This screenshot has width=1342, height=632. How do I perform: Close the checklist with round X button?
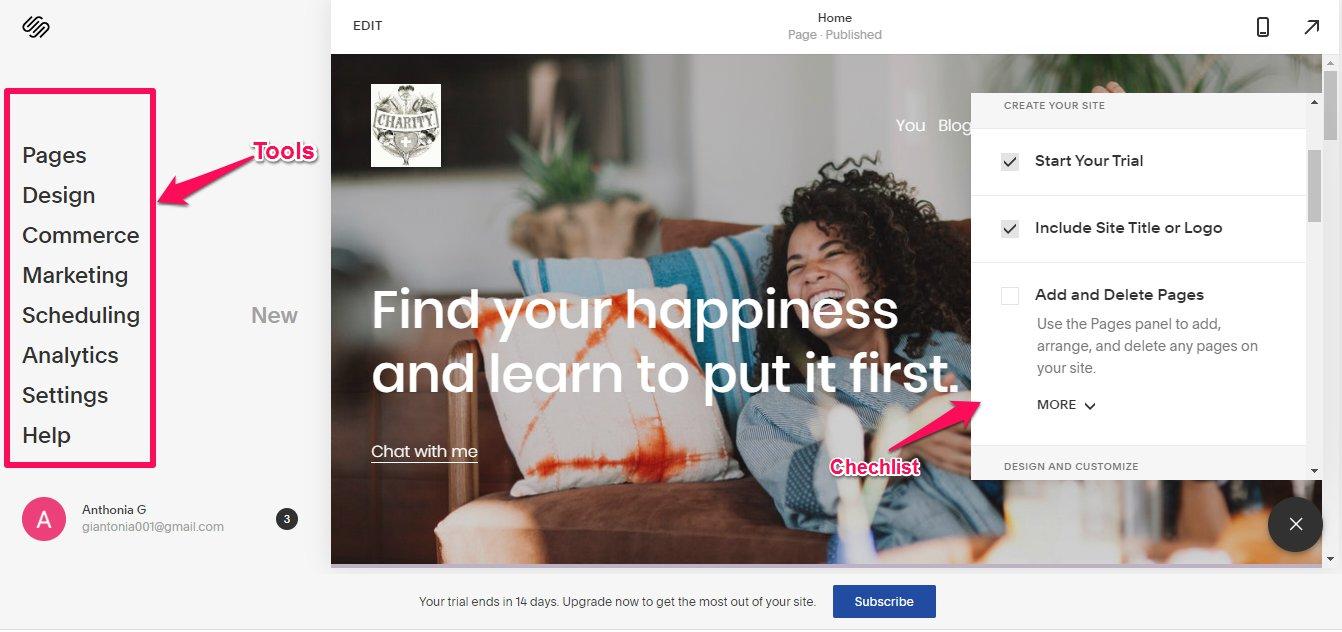point(1296,524)
